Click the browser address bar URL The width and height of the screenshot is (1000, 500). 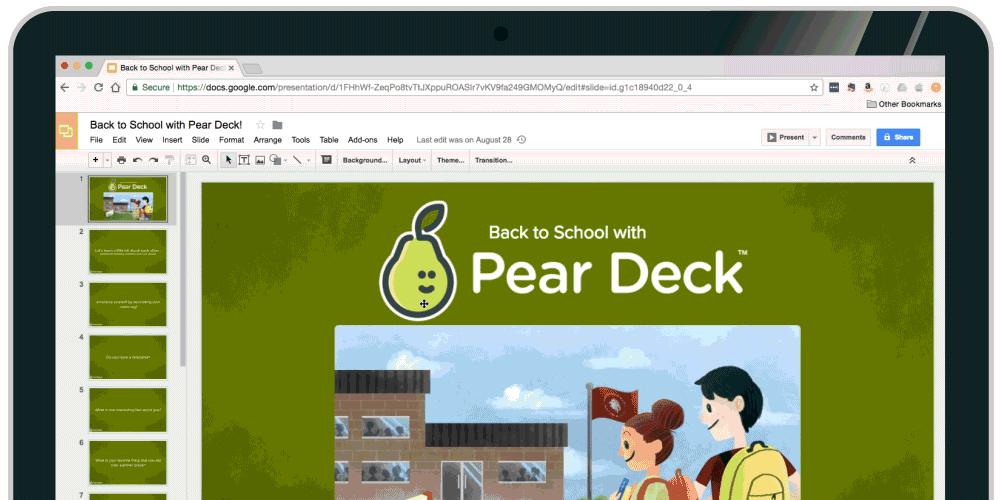(434, 87)
